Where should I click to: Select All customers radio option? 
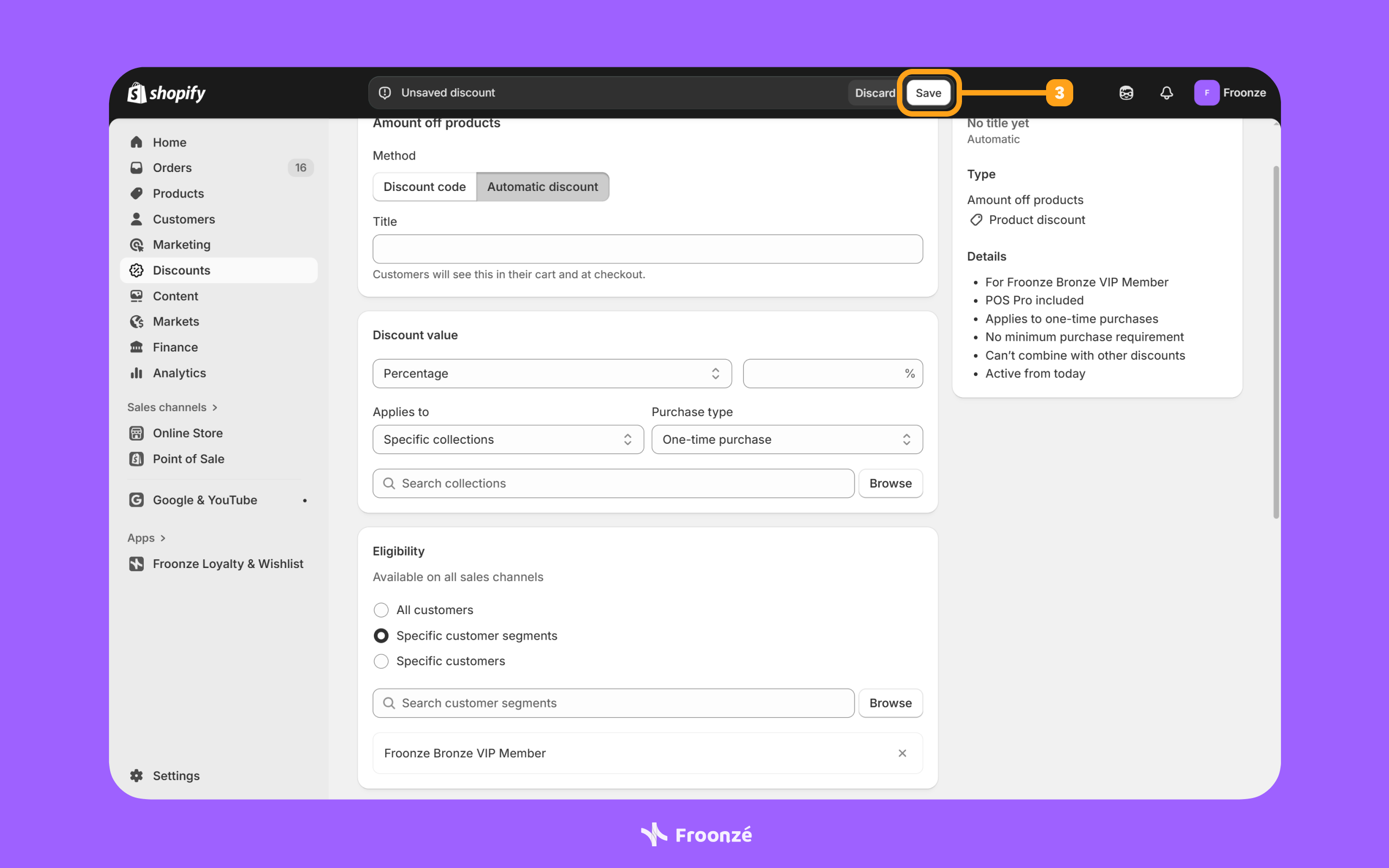381,610
